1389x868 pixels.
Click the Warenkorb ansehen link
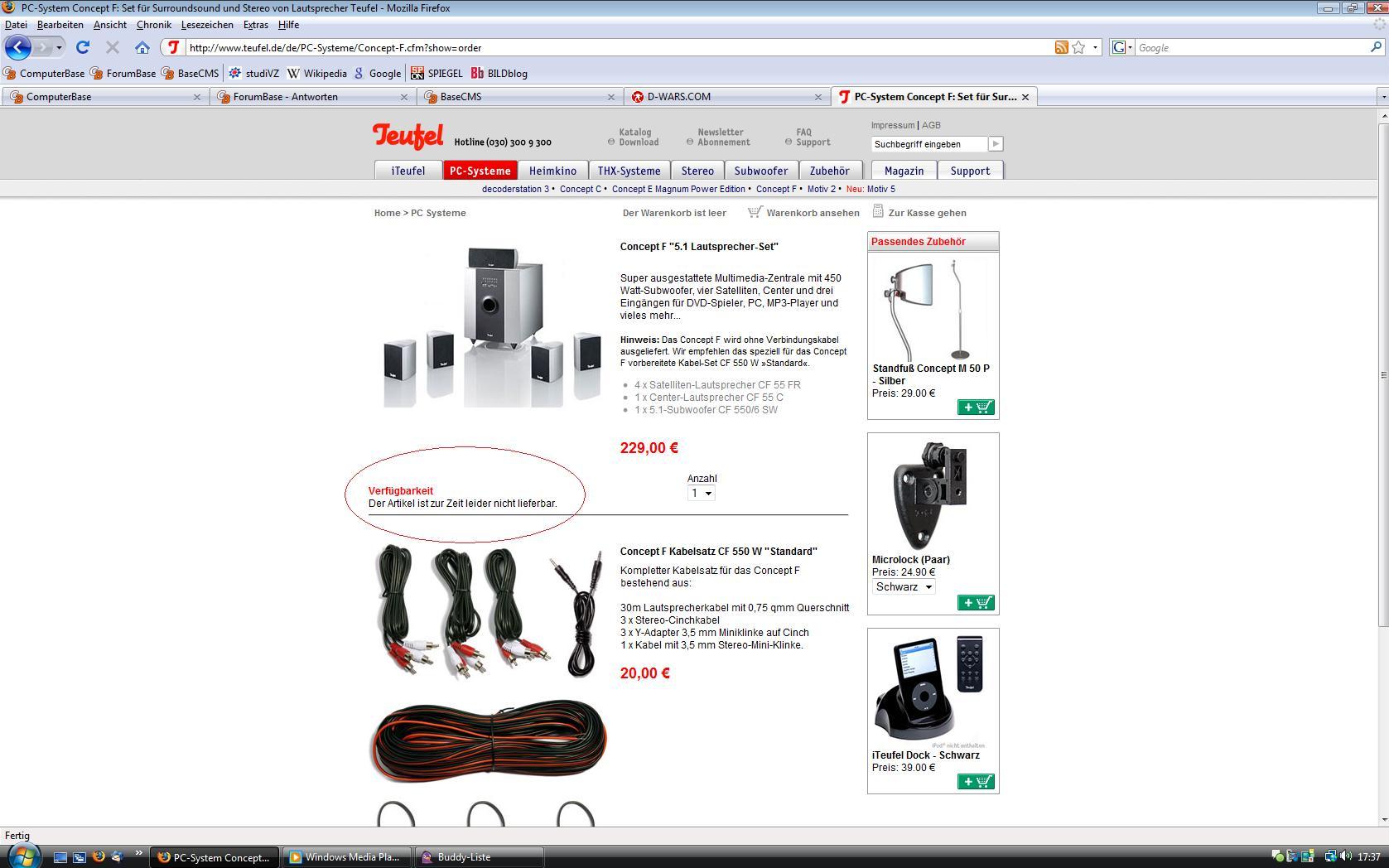[x=813, y=213]
